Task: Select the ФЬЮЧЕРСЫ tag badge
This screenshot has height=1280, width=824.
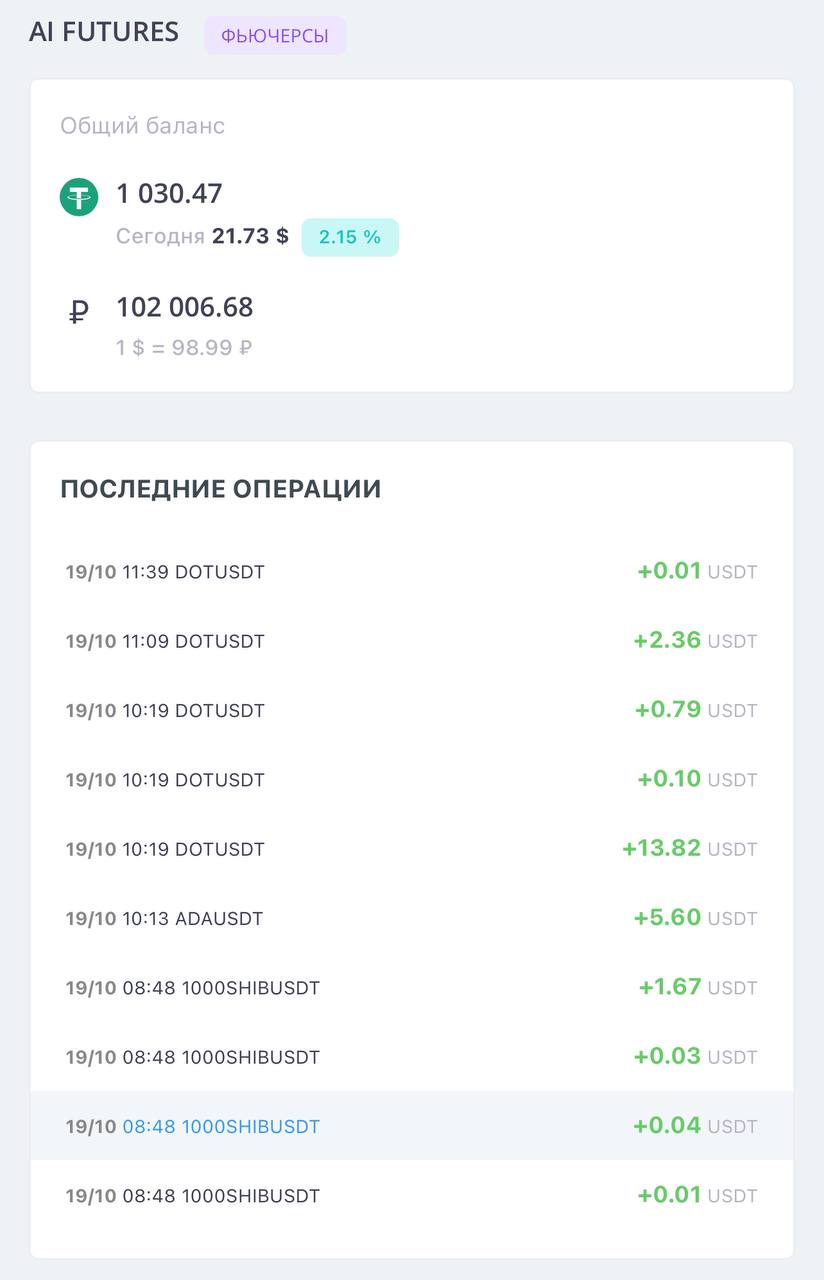Action: pyautogui.click(x=275, y=36)
